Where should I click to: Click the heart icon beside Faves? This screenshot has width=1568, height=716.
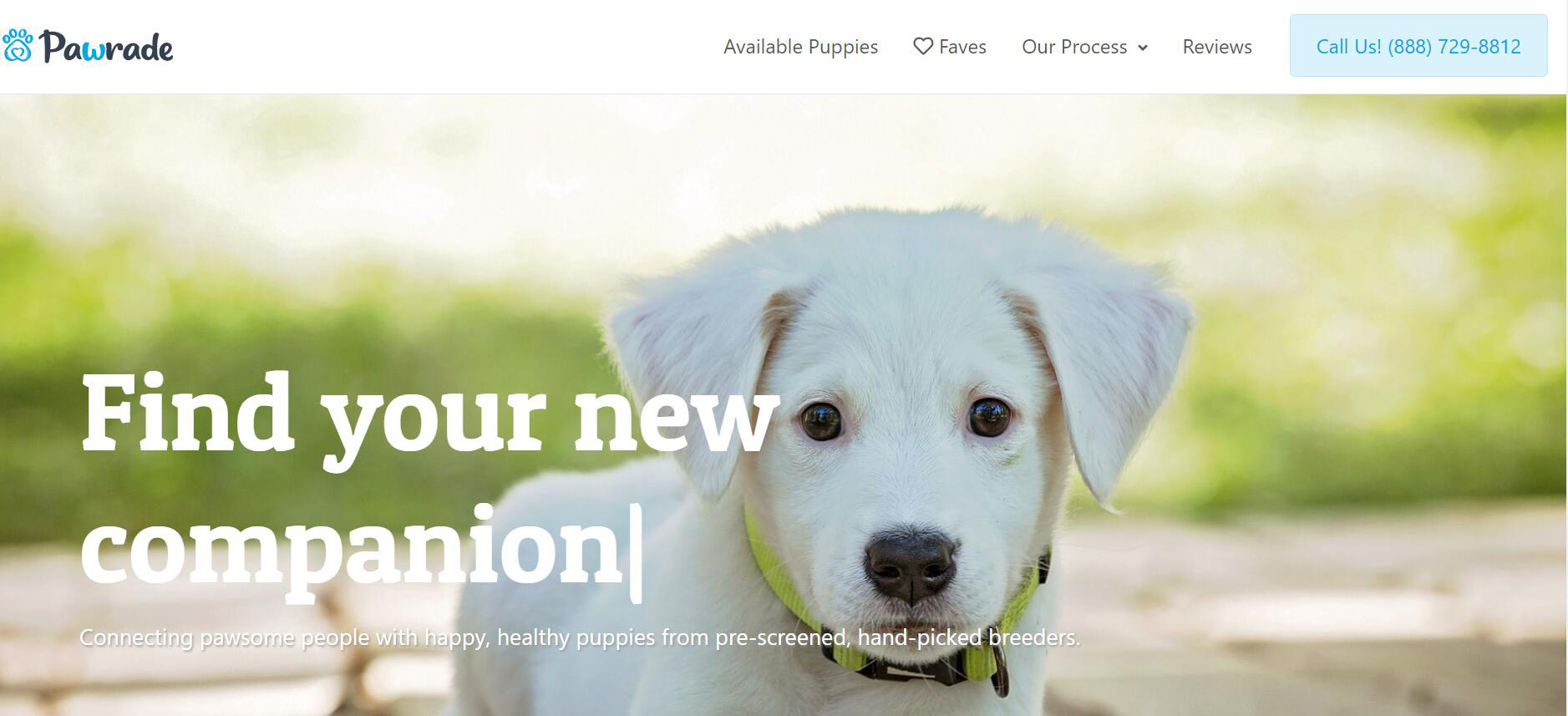pos(923,46)
